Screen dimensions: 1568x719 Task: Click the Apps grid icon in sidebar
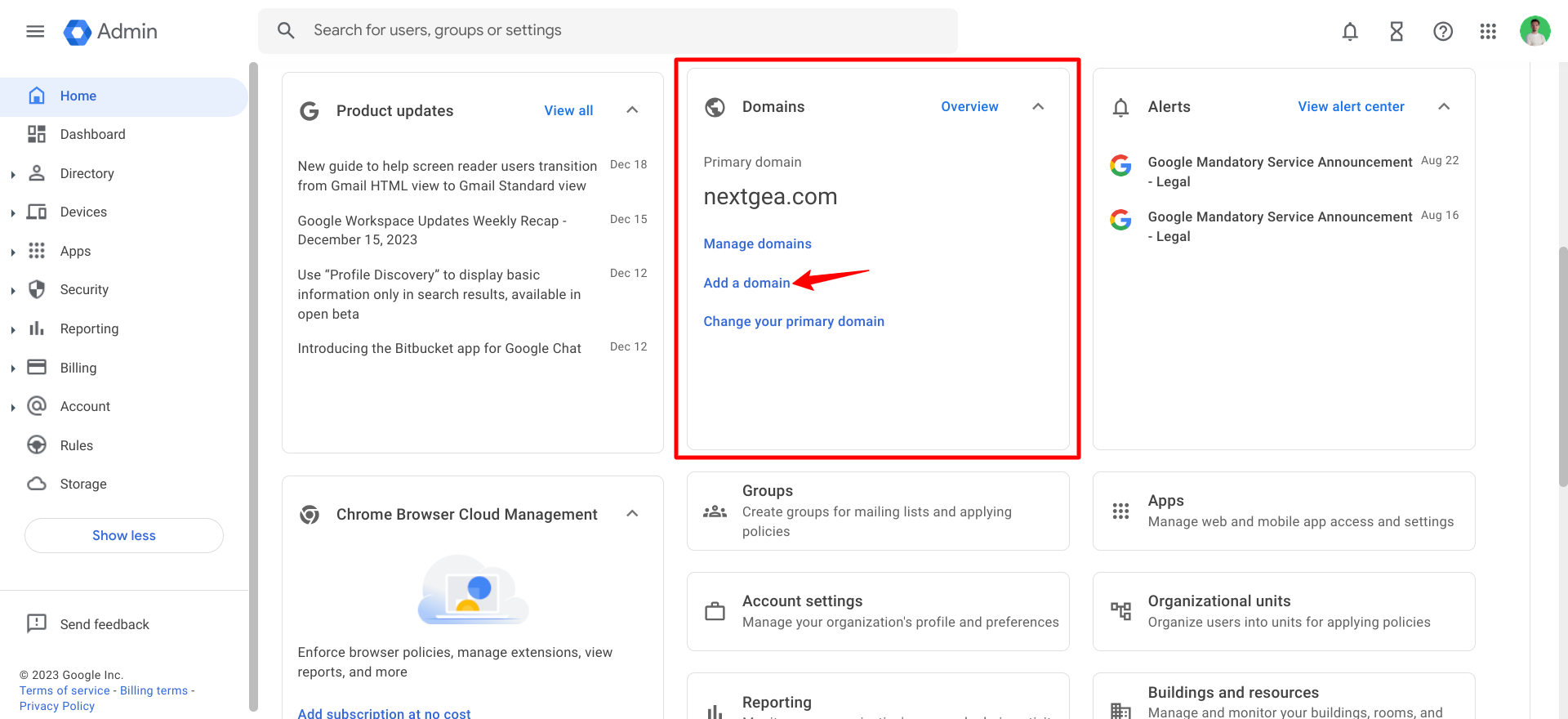[37, 251]
